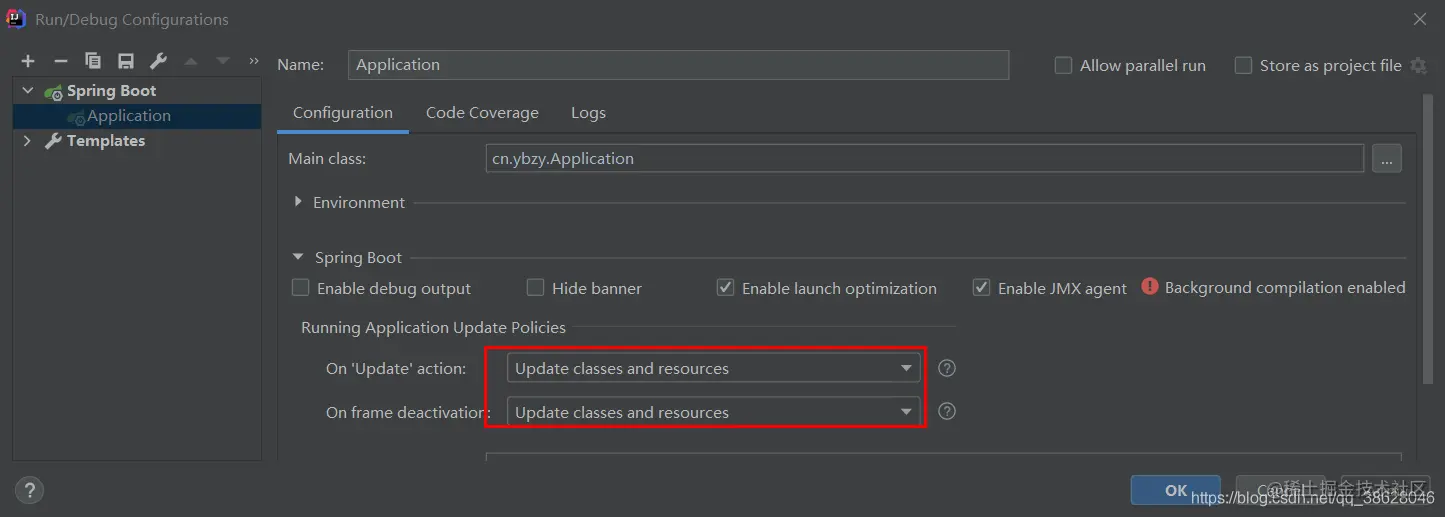This screenshot has height=517, width=1445.
Task: Show more toolbar actions chevron
Action: point(253,61)
